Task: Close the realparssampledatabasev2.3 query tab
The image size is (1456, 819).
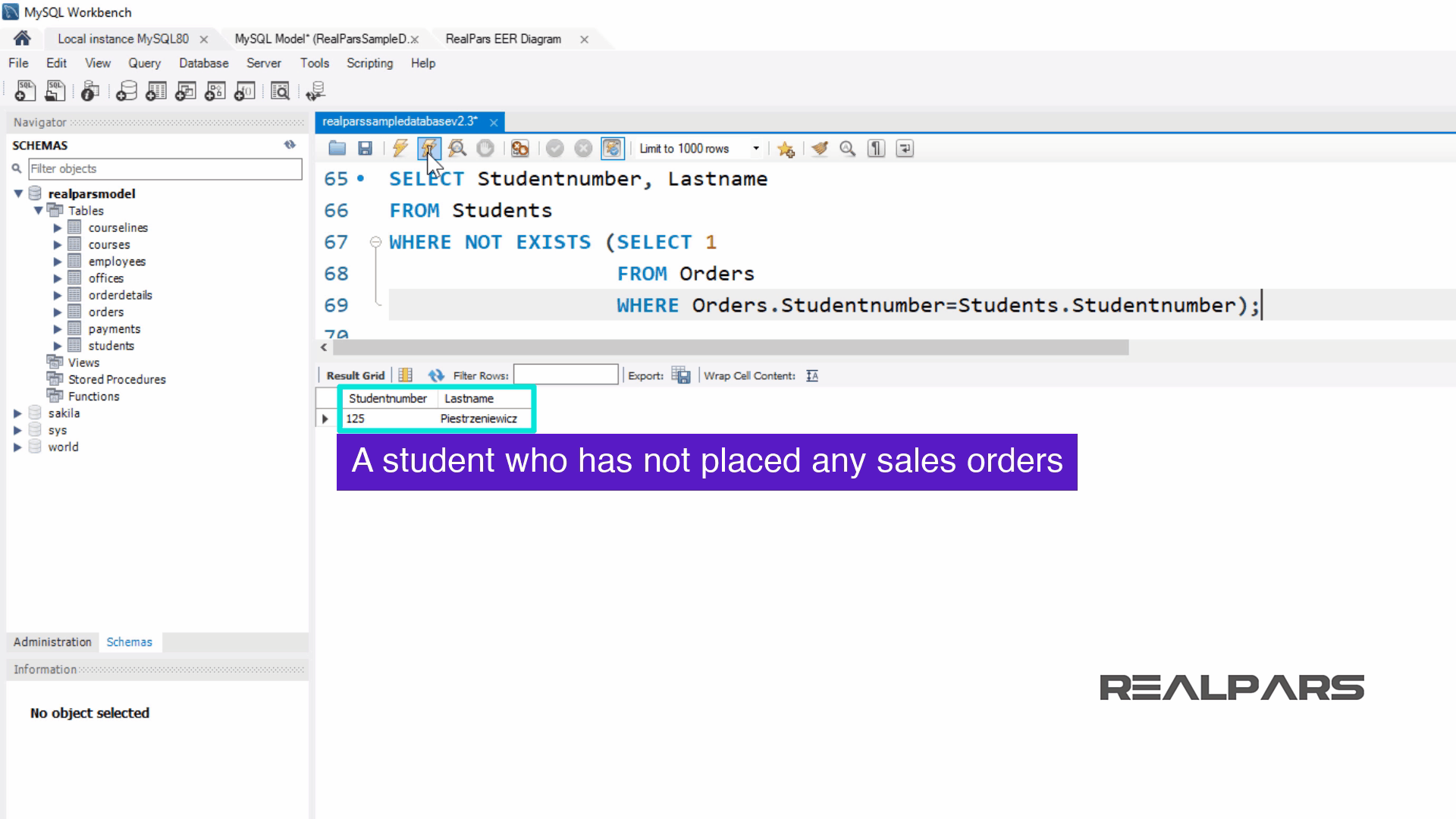Action: coord(494,122)
